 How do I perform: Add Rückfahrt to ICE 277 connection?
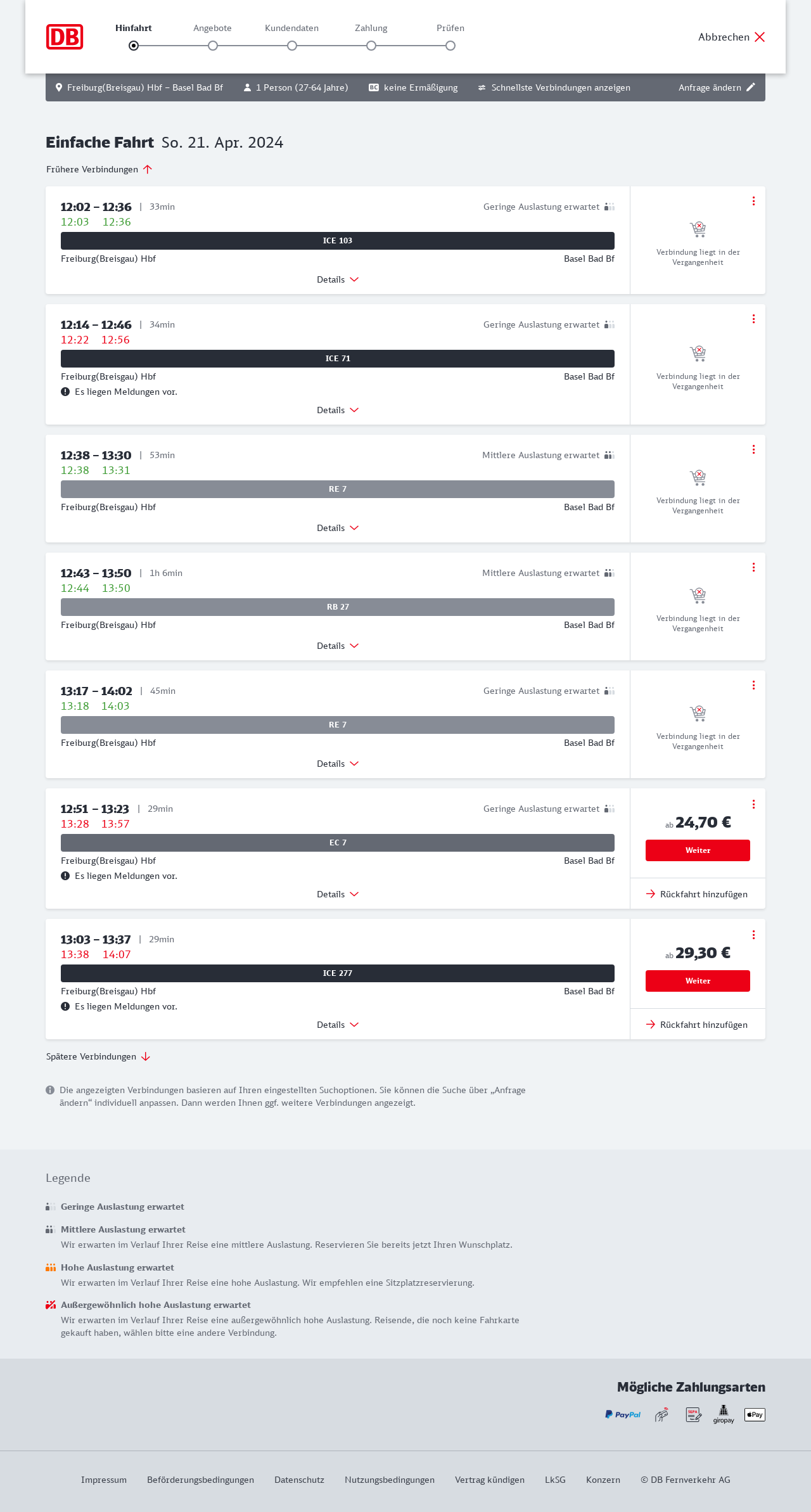(697, 1025)
